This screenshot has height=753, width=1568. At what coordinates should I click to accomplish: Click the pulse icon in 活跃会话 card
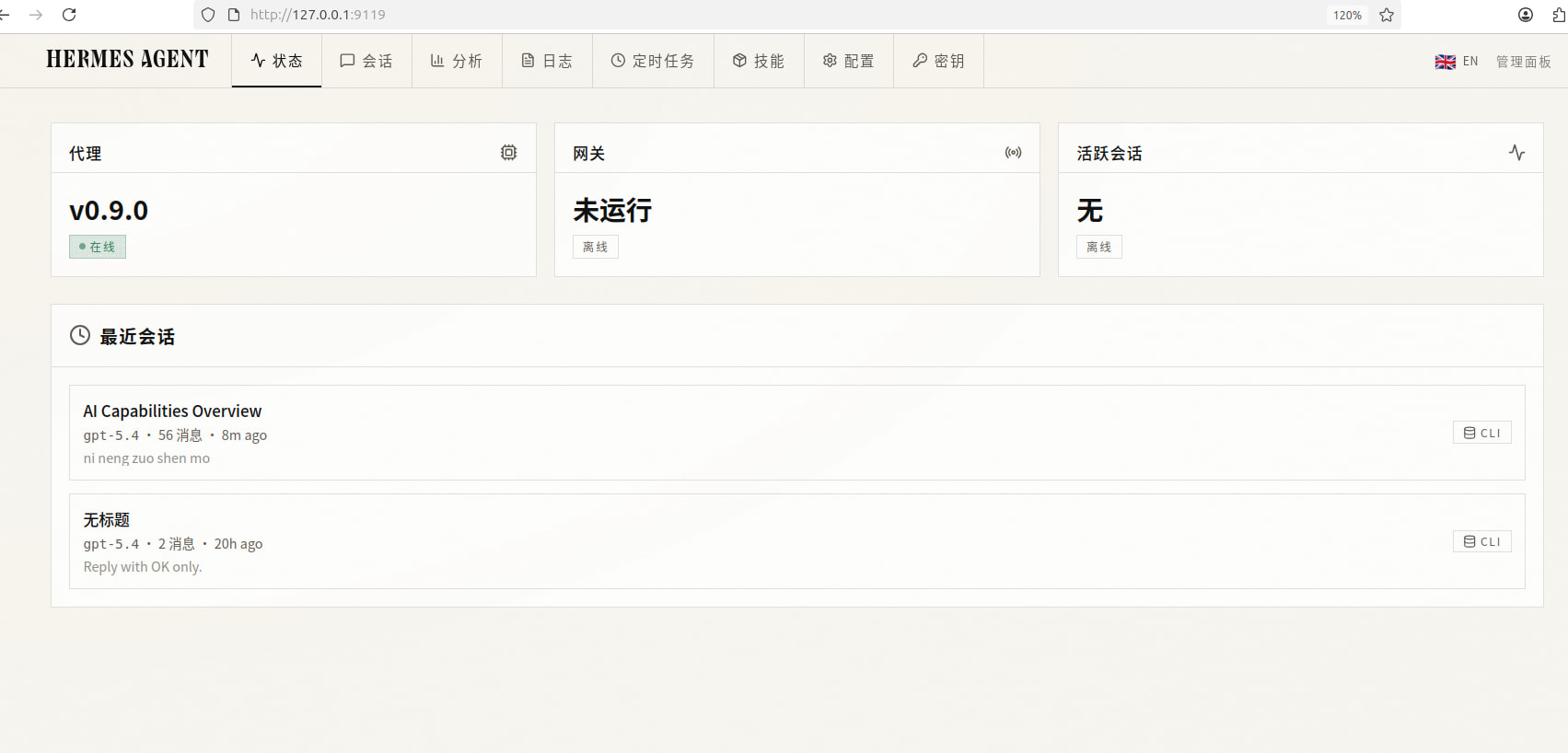coord(1516,153)
